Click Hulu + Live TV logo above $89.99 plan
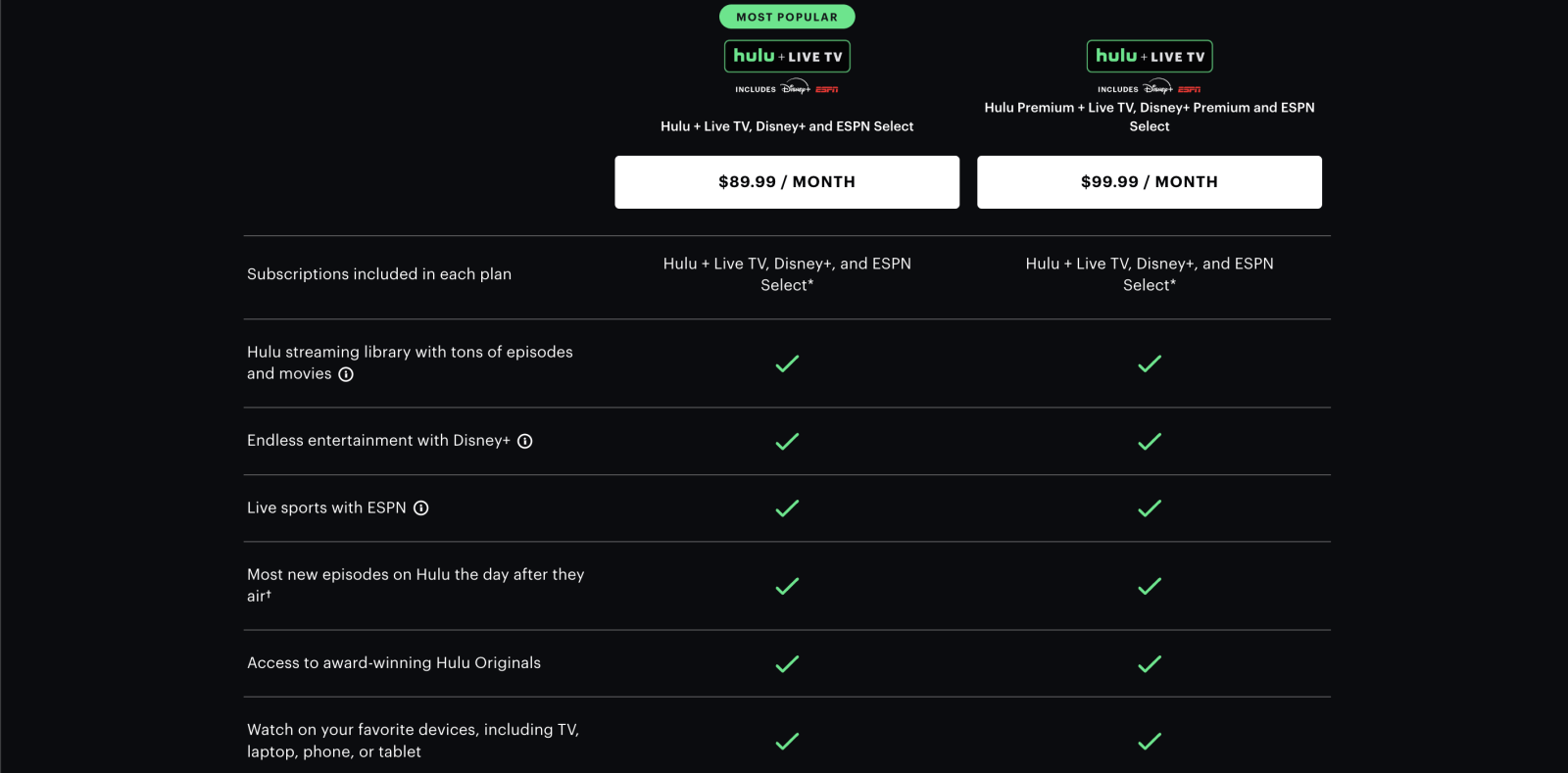This screenshot has width=1568, height=773. pos(787,56)
